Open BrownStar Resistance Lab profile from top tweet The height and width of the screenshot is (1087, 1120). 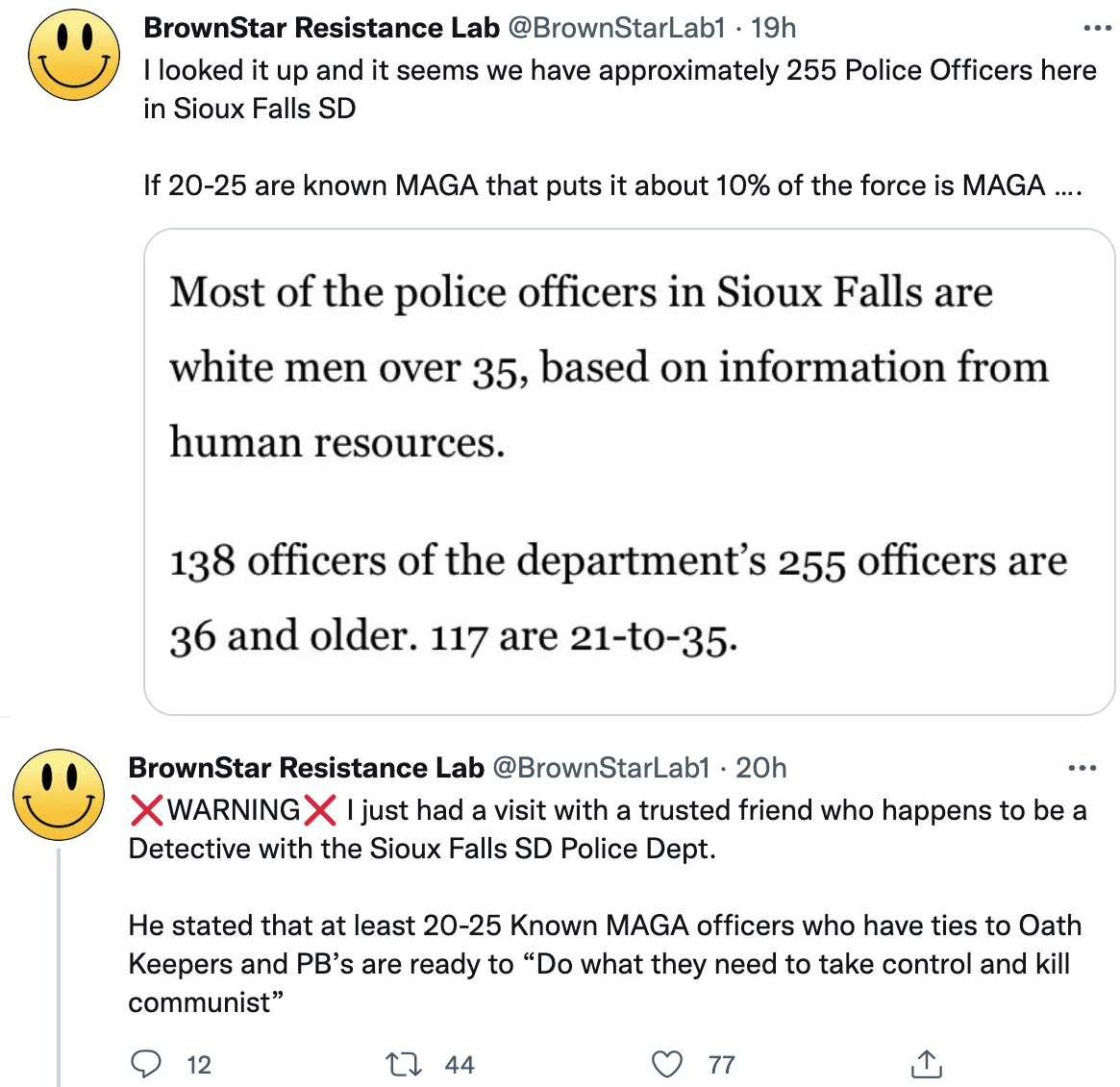tap(321, 28)
